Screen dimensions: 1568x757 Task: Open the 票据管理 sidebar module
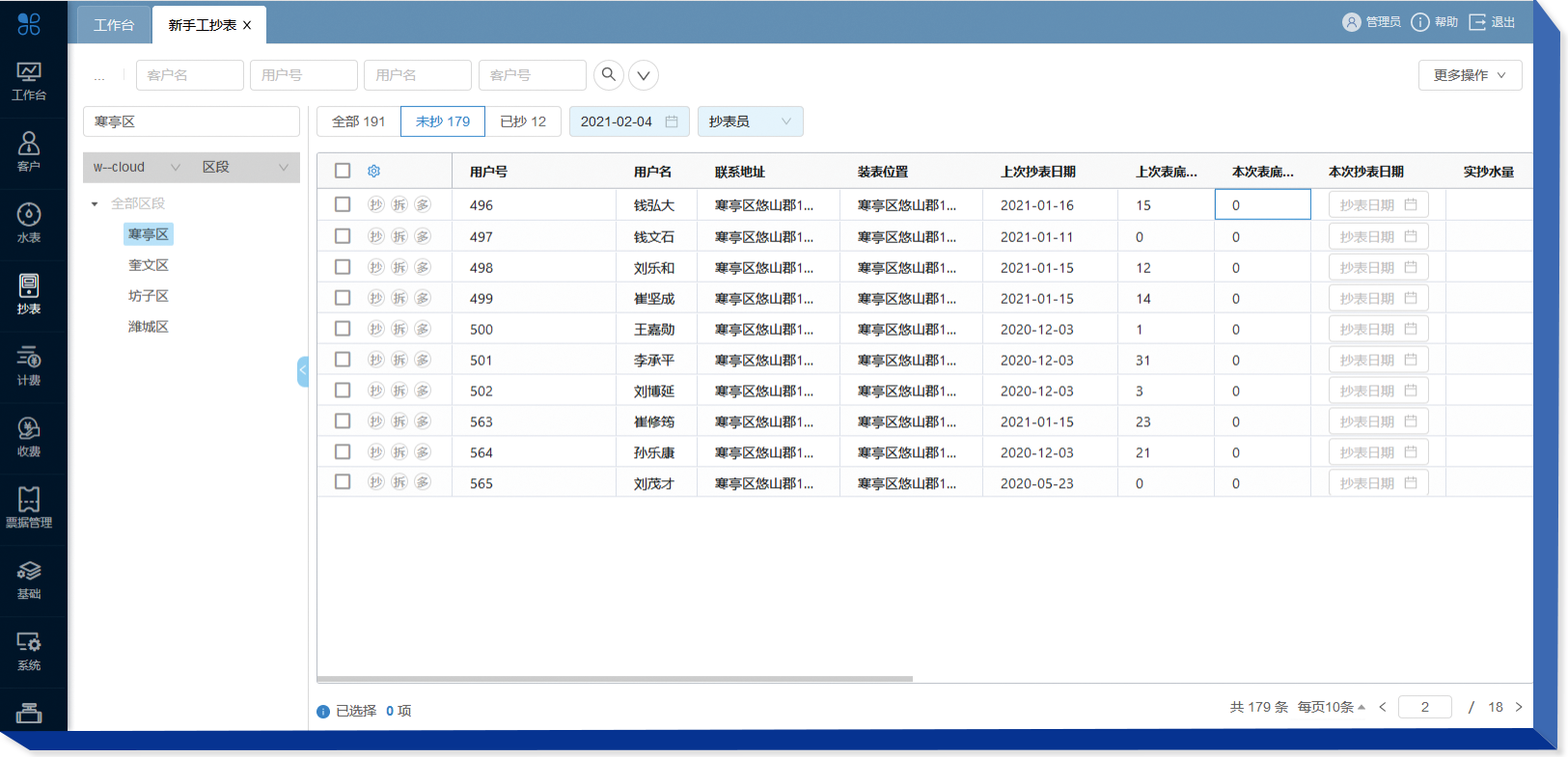coord(29,510)
